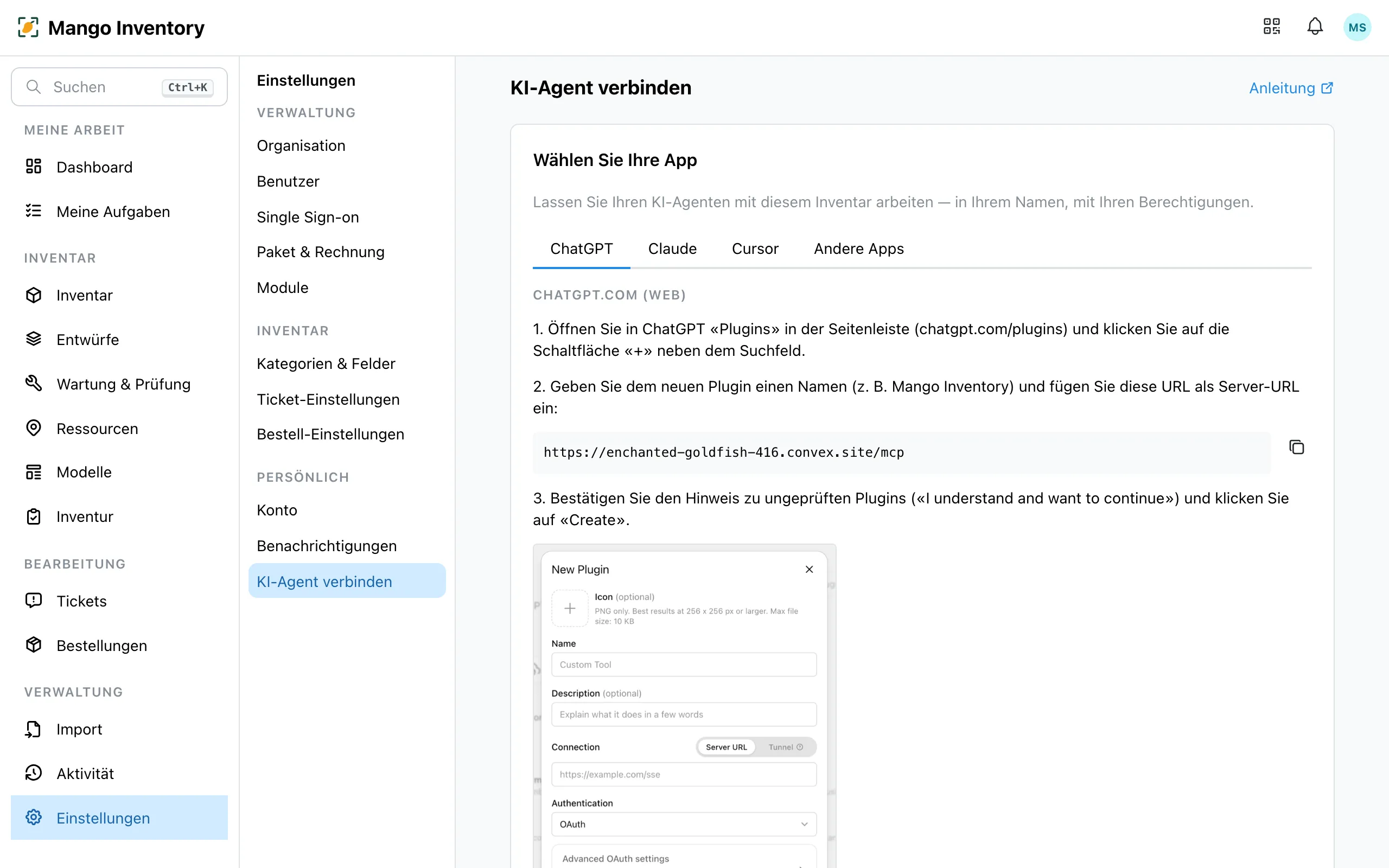Open Inventar via its box icon
Viewport: 1389px width, 868px height.
point(33,295)
